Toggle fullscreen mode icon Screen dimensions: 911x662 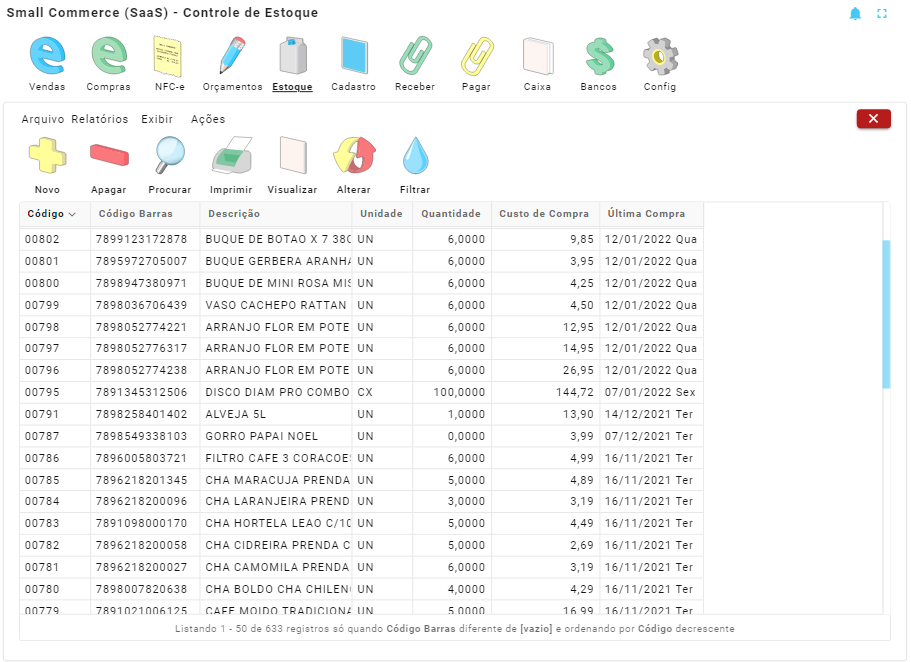tap(882, 14)
